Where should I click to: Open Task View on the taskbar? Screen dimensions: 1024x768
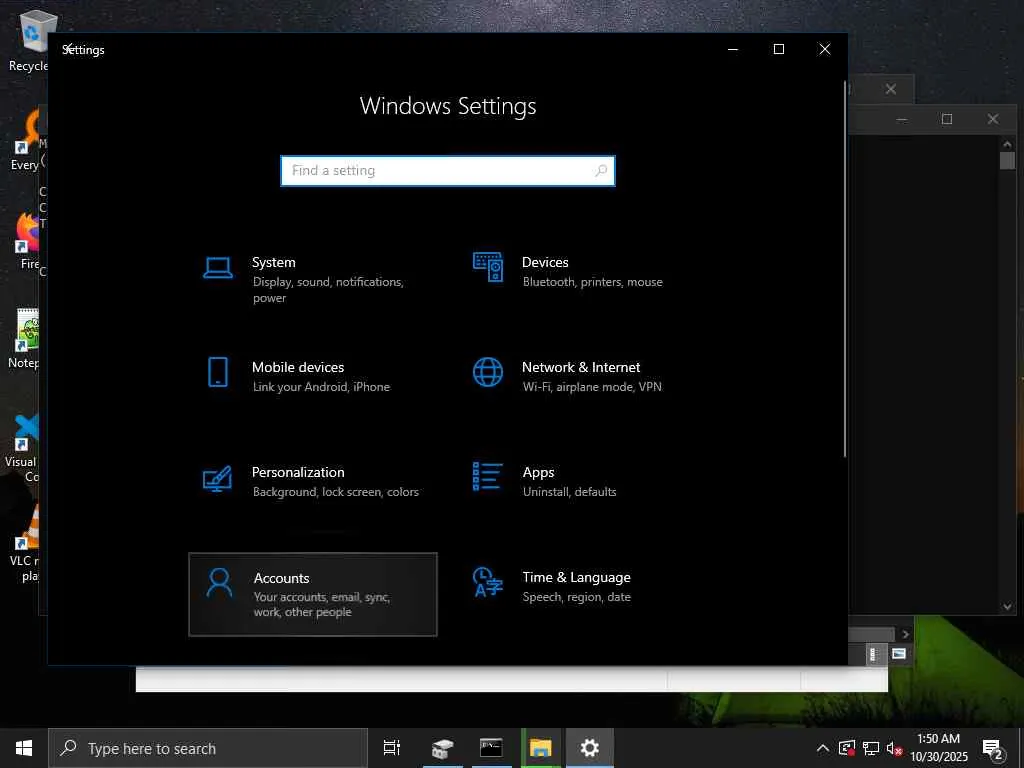pyautogui.click(x=392, y=748)
